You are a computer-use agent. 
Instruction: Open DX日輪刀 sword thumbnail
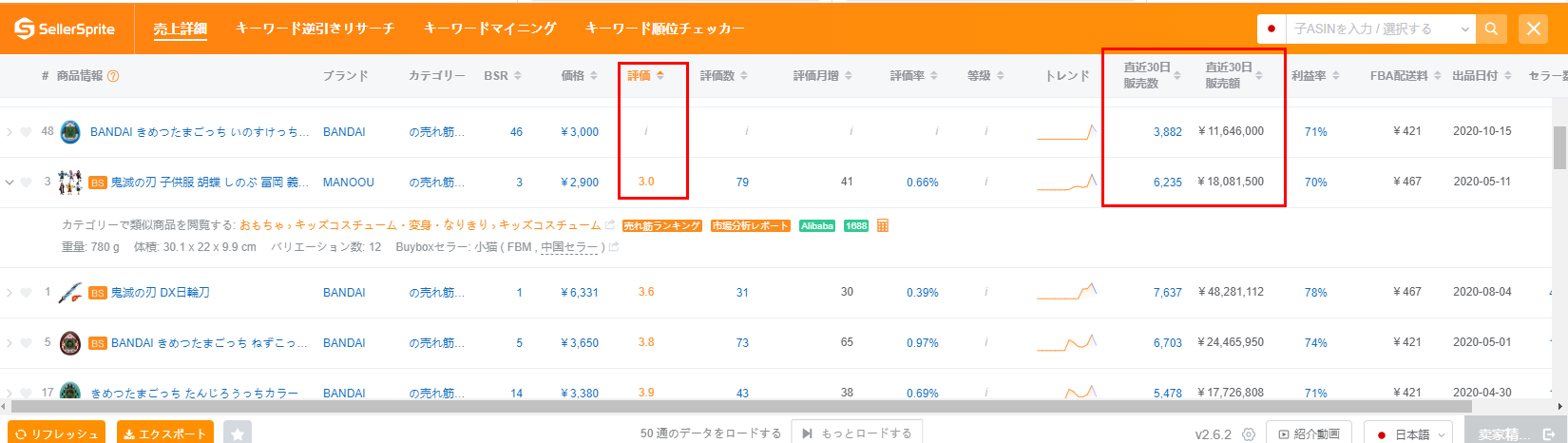click(x=70, y=293)
